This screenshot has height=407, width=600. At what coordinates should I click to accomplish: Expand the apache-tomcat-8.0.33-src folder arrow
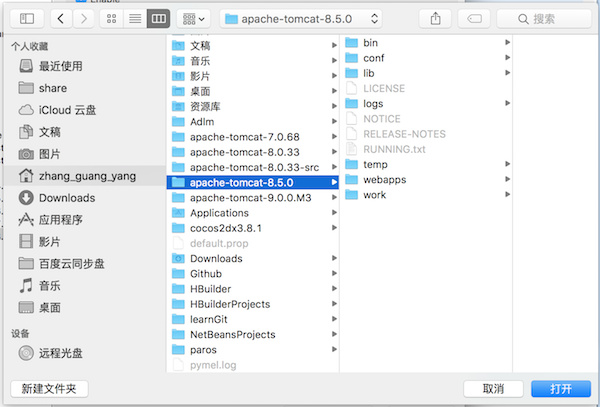point(334,167)
